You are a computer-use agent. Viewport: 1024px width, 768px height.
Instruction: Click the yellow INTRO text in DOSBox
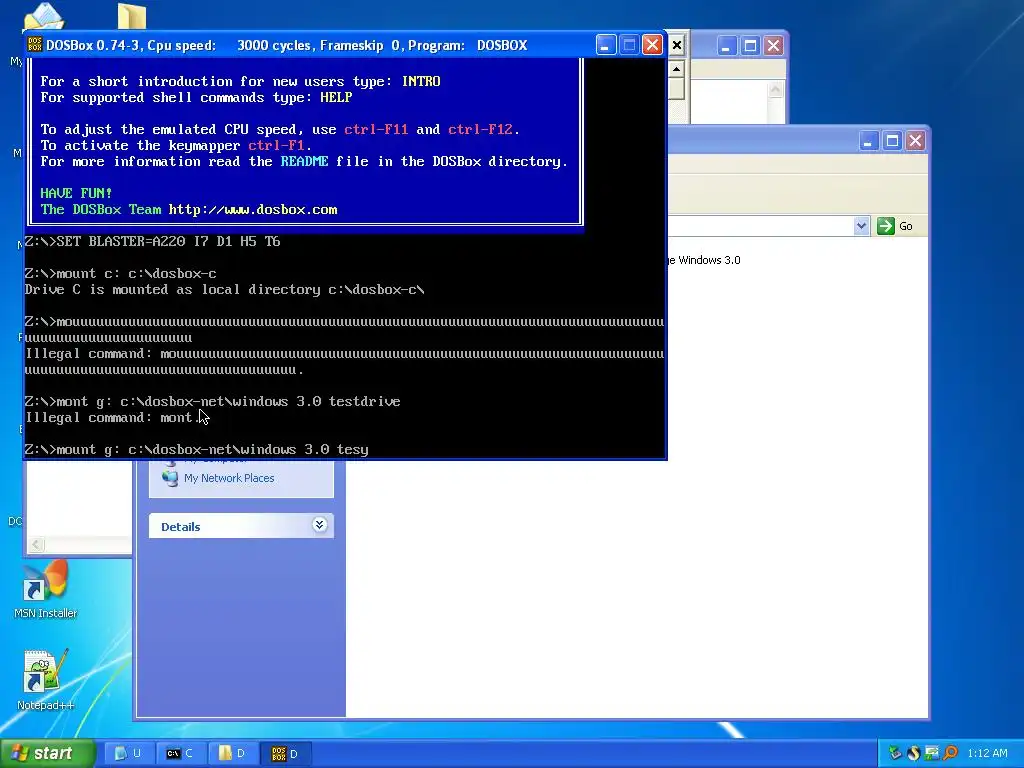pos(421,81)
